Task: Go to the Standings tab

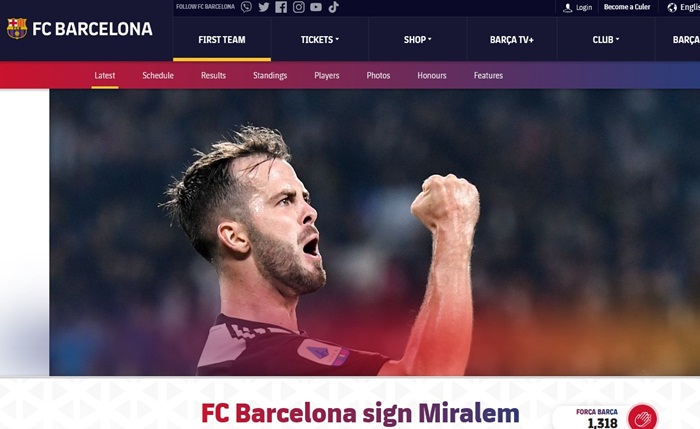Action: click(270, 75)
